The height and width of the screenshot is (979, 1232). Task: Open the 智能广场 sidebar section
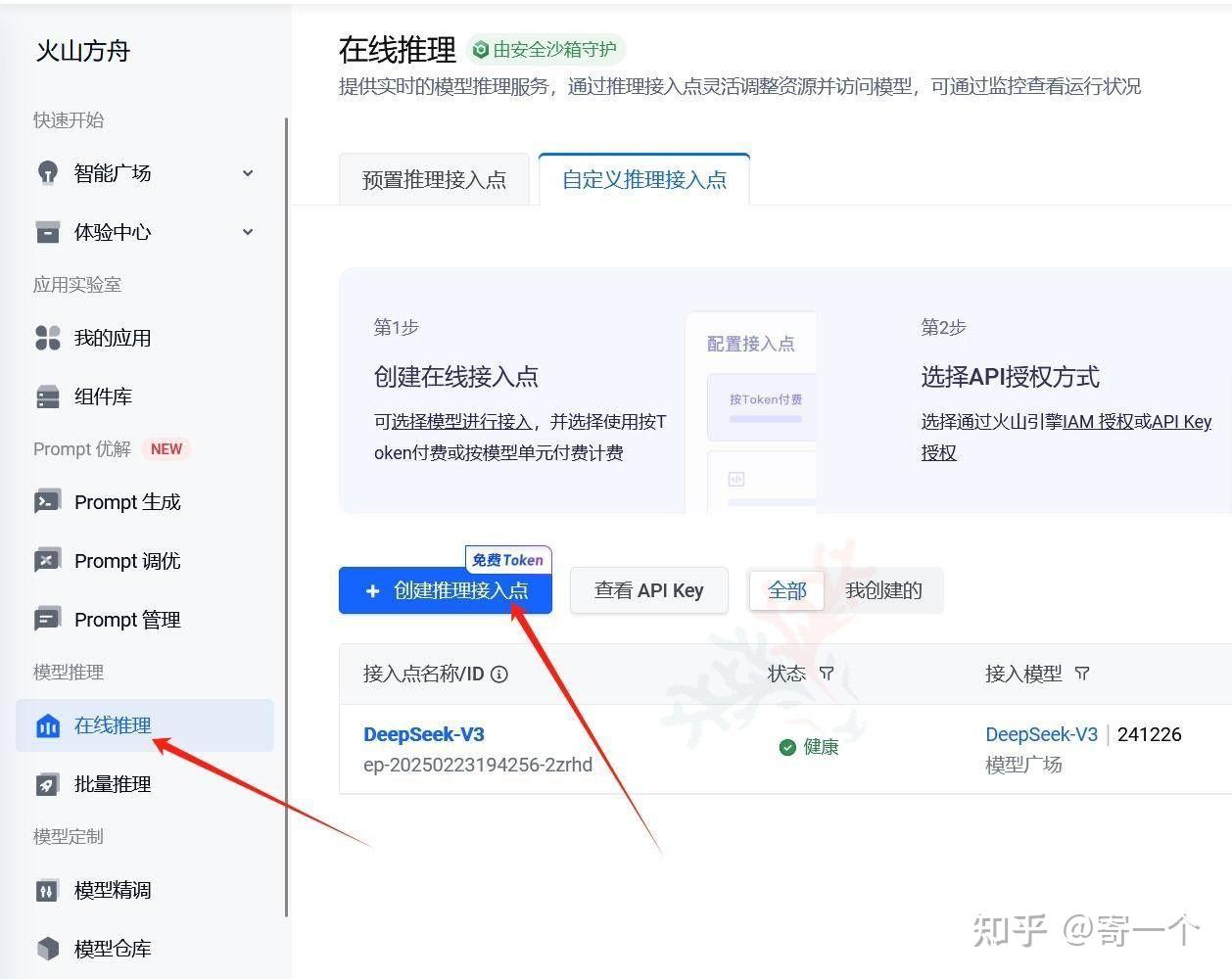pos(112,173)
